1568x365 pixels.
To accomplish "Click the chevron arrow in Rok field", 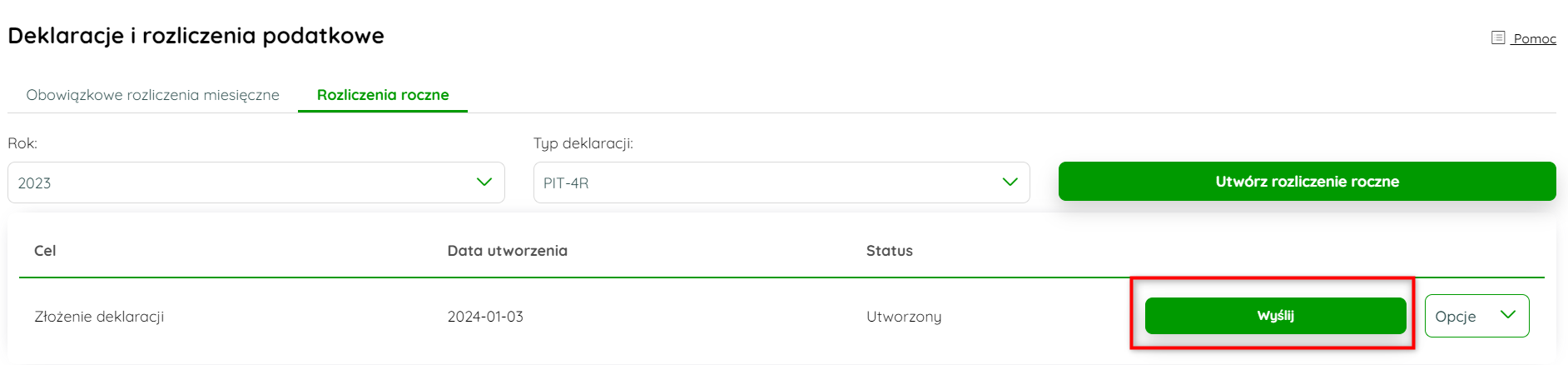I will coord(484,182).
